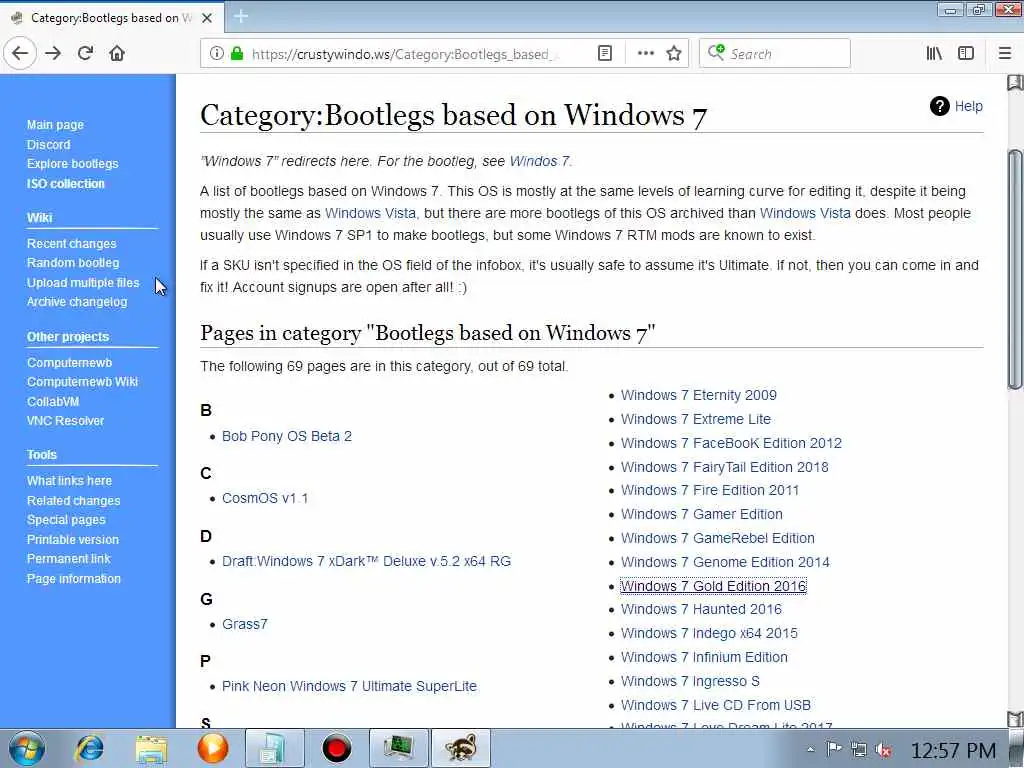Toggle Reader View icon in address bar
Viewport: 1024px width, 768px height.
pyautogui.click(x=605, y=54)
